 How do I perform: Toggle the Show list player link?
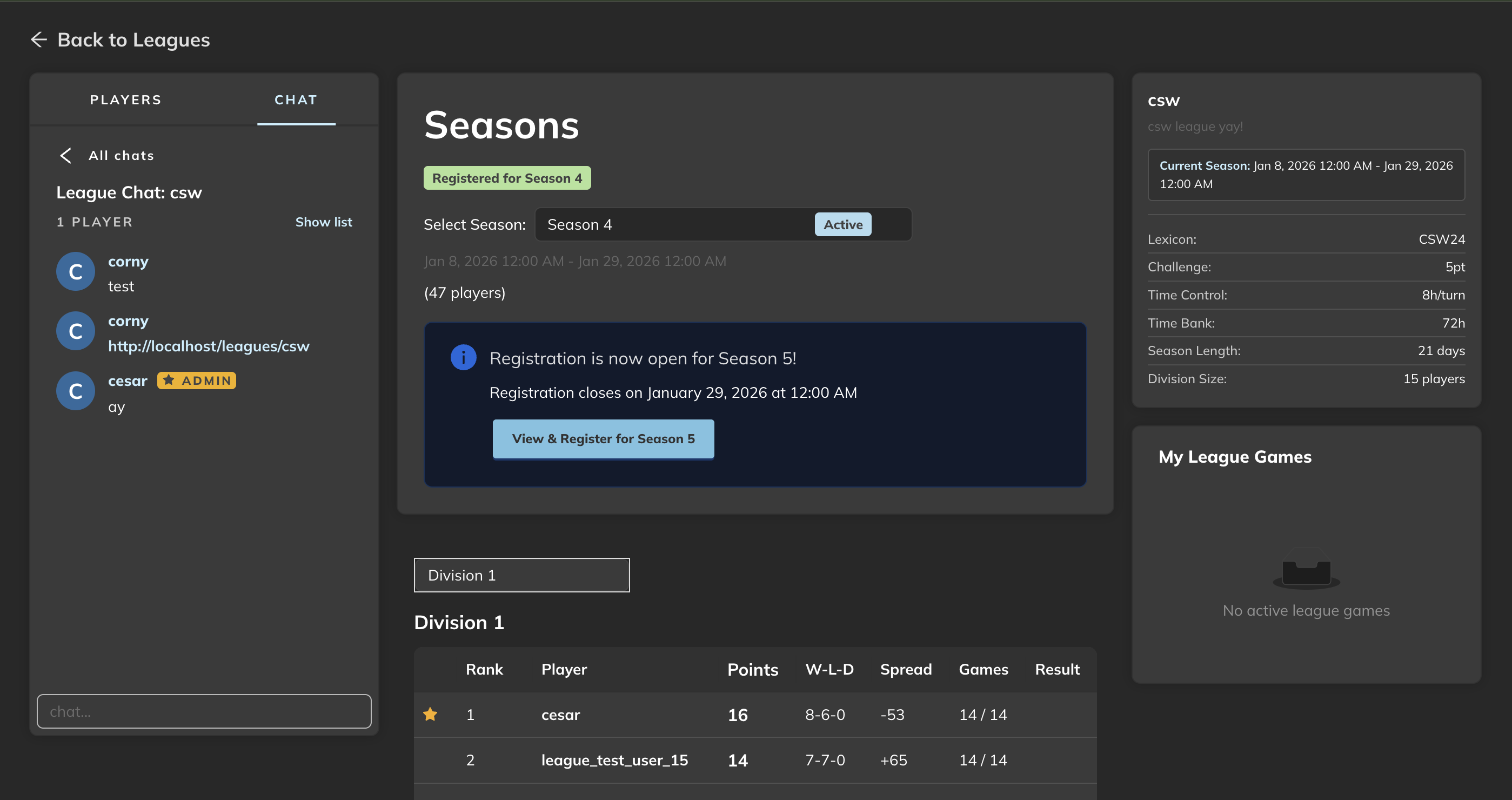click(x=323, y=222)
